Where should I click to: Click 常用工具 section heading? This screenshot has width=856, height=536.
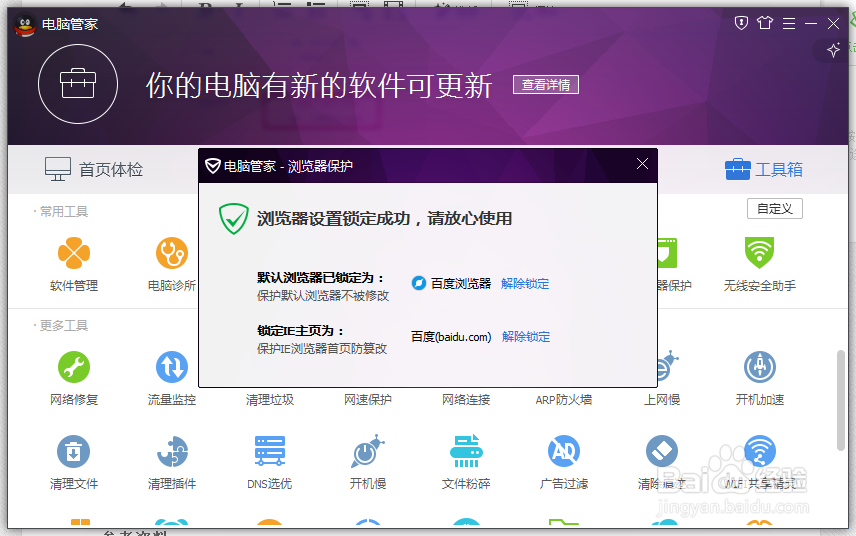click(x=64, y=211)
